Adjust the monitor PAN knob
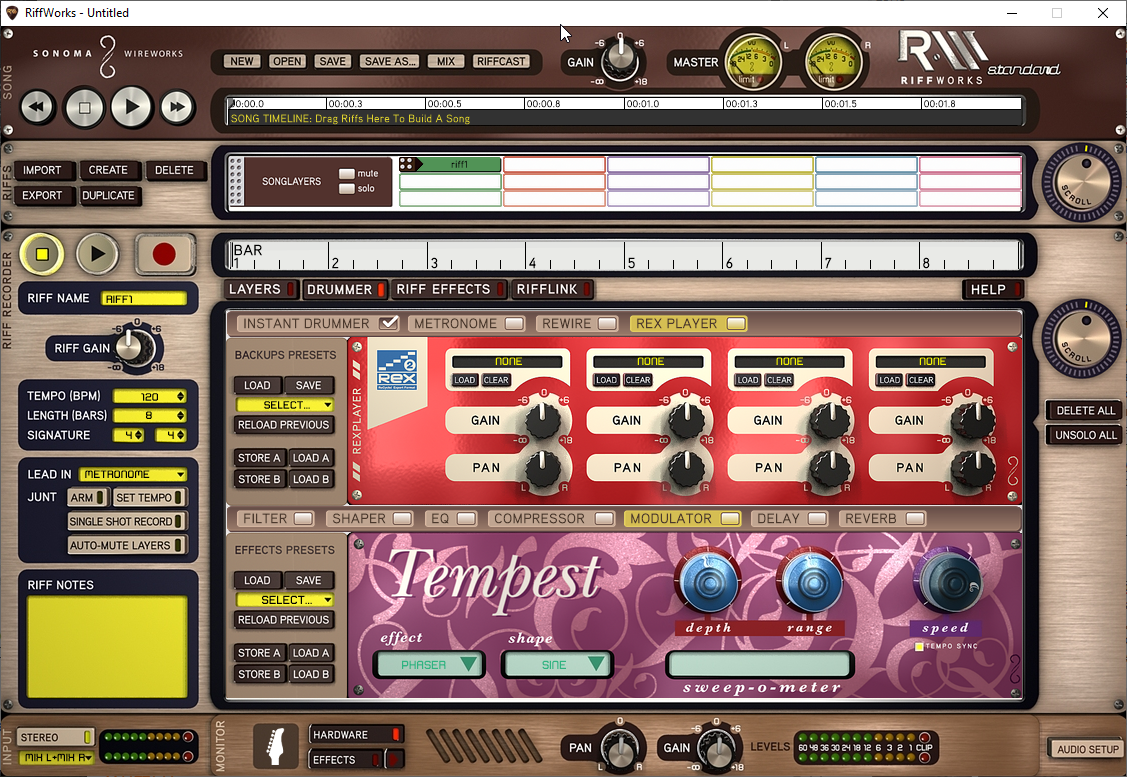Viewport: 1127px width, 777px height. [620, 748]
